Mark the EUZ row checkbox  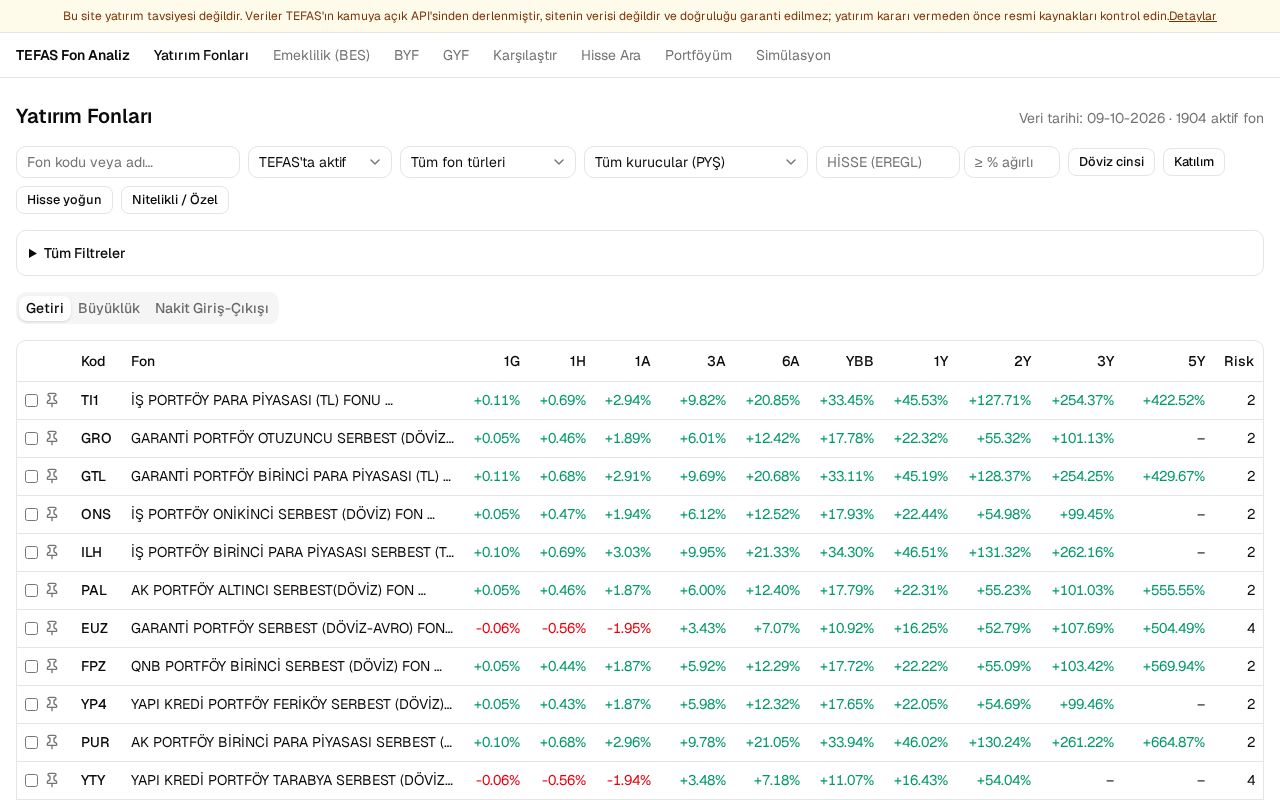pos(31,628)
